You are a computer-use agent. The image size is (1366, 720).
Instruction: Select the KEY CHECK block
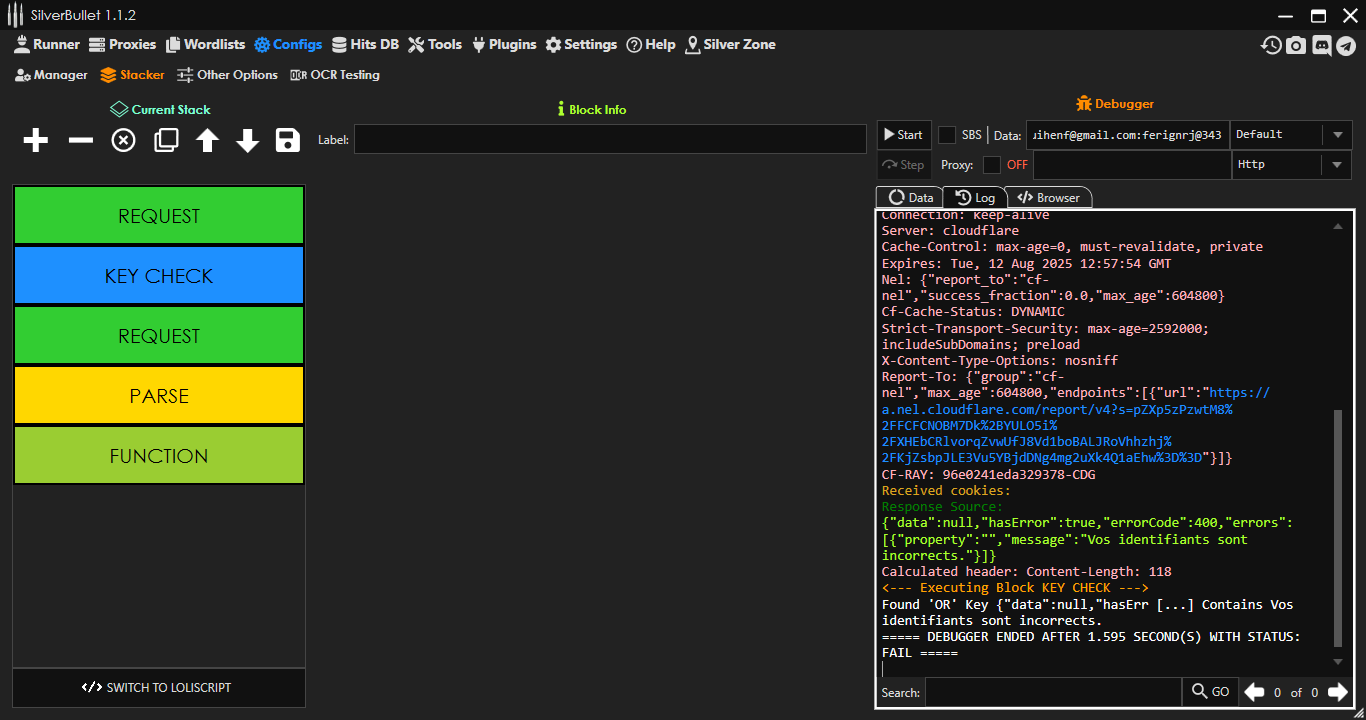tap(159, 275)
